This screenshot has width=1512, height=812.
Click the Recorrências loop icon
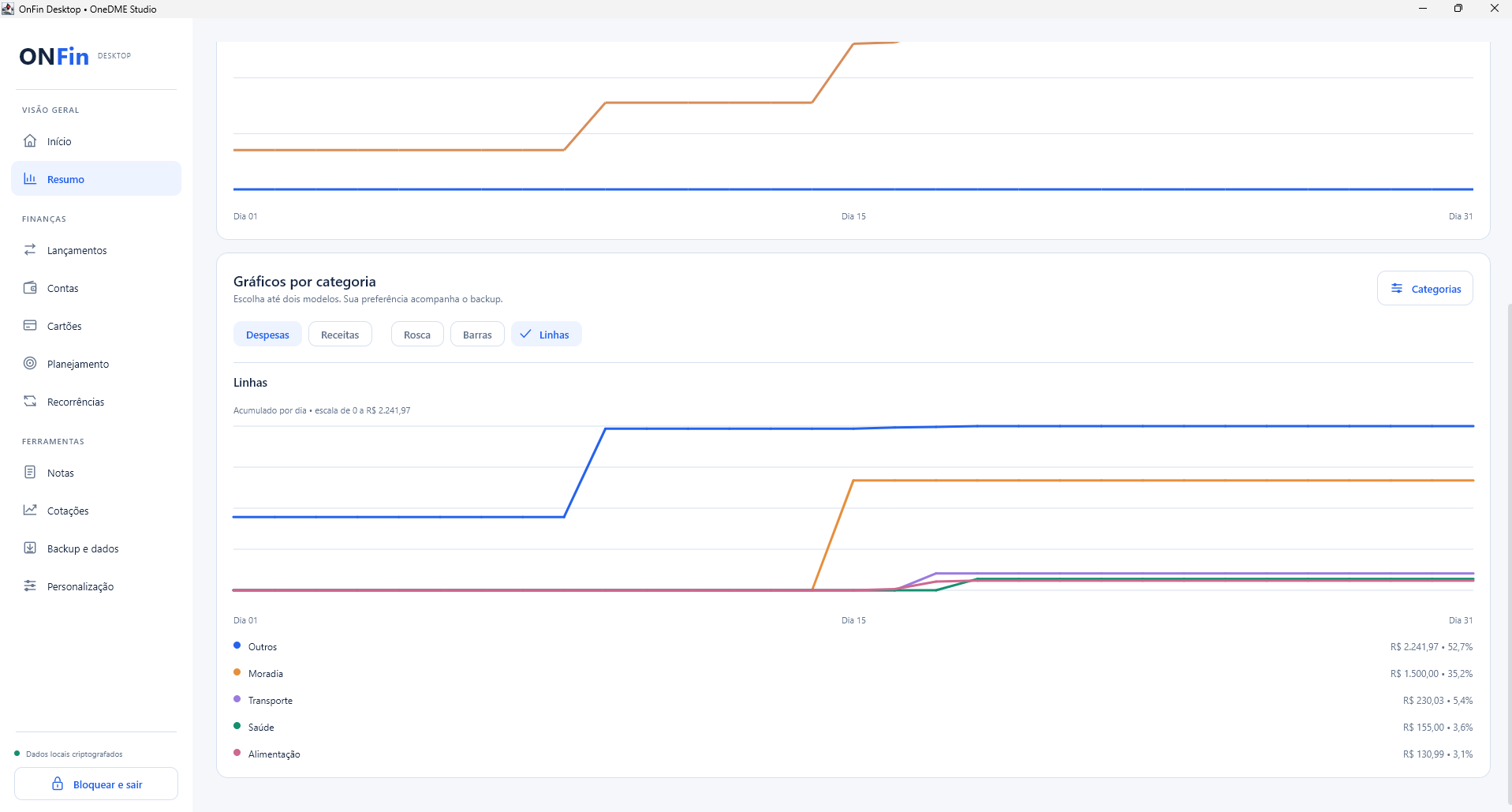coord(30,401)
